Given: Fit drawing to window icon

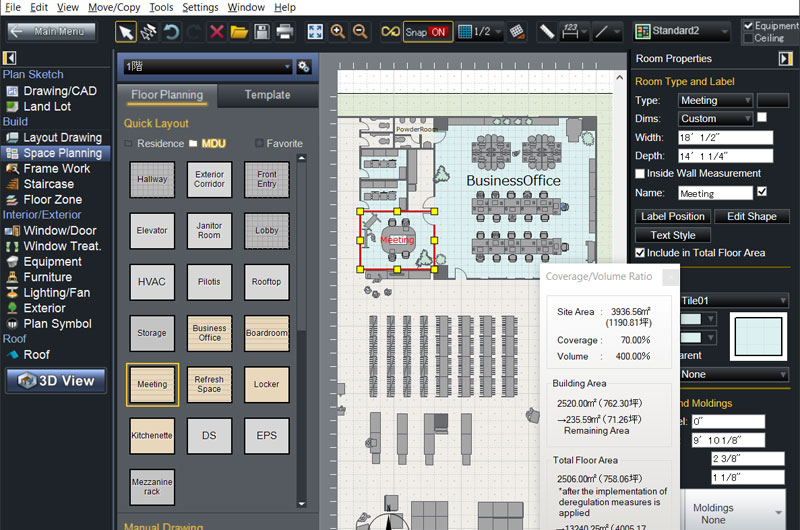Looking at the screenshot, I should click(x=315, y=32).
